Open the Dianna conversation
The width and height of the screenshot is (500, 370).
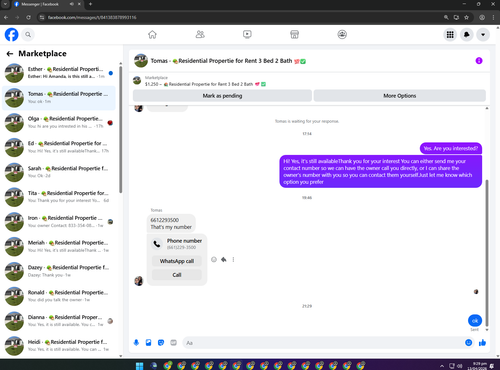click(x=59, y=321)
